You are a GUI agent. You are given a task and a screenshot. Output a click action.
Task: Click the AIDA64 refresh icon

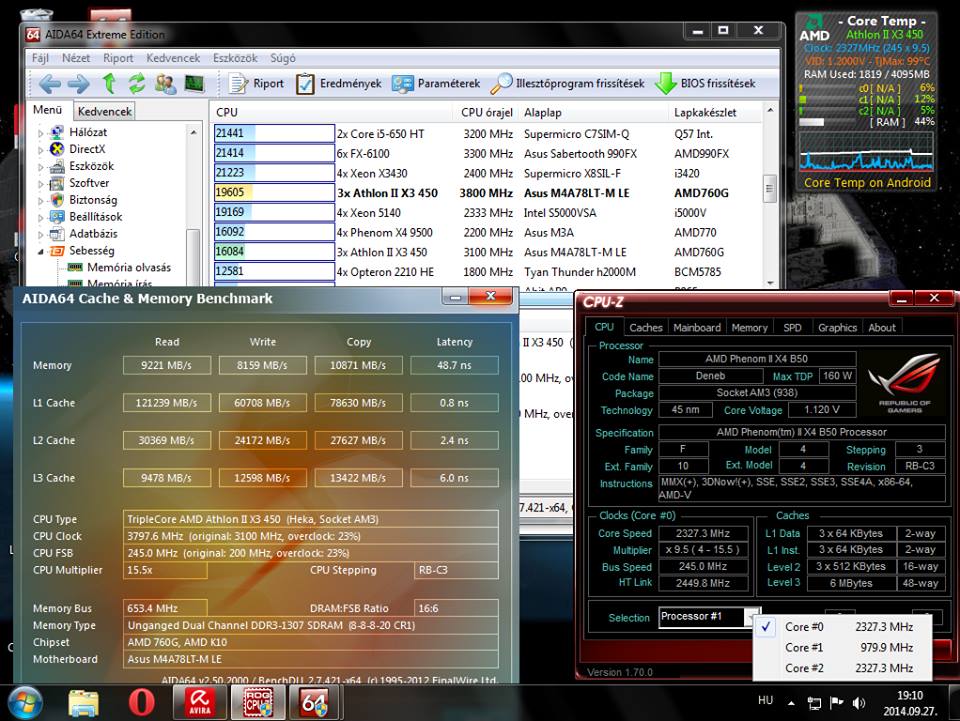[x=137, y=83]
